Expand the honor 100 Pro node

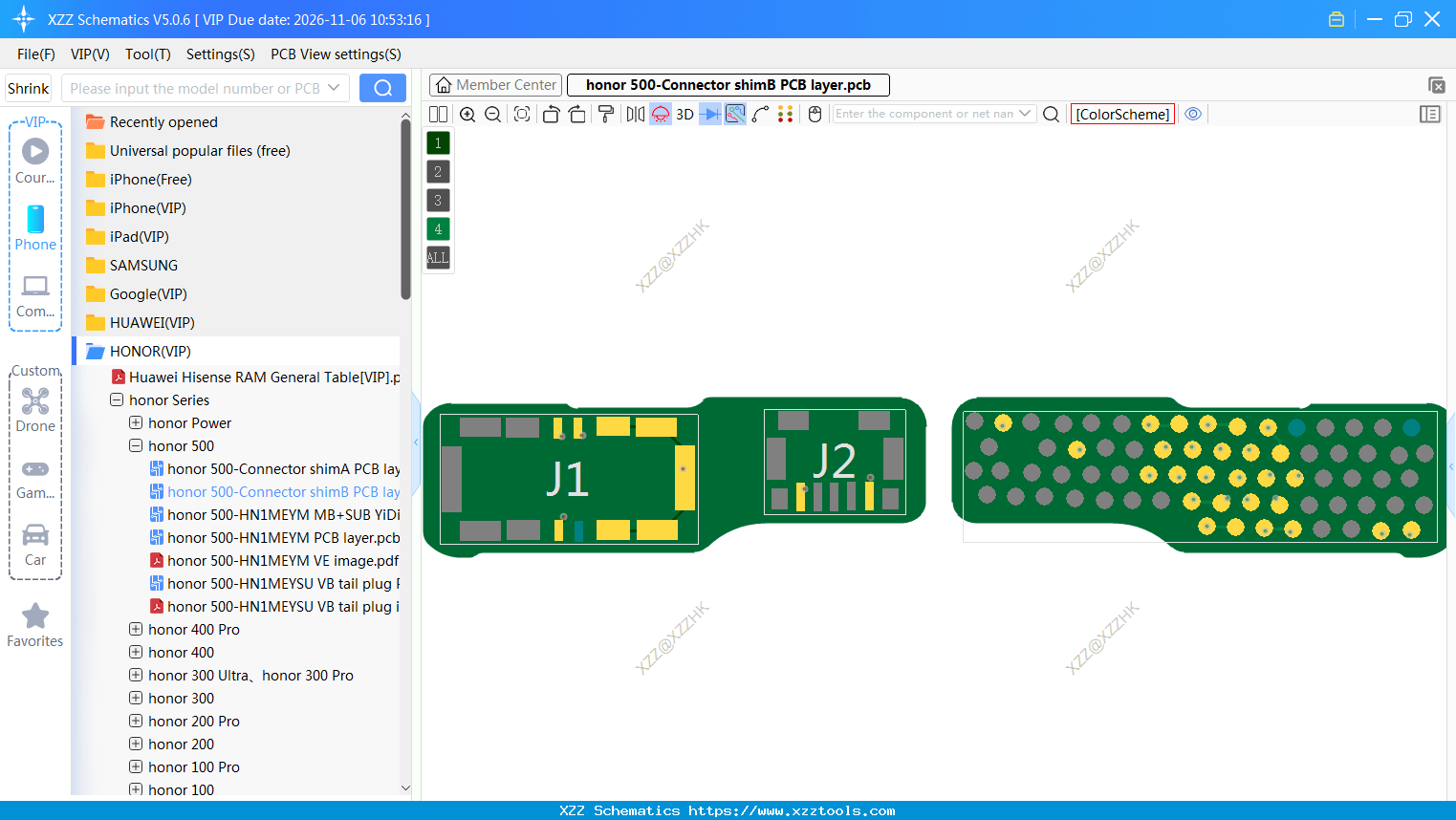[136, 767]
